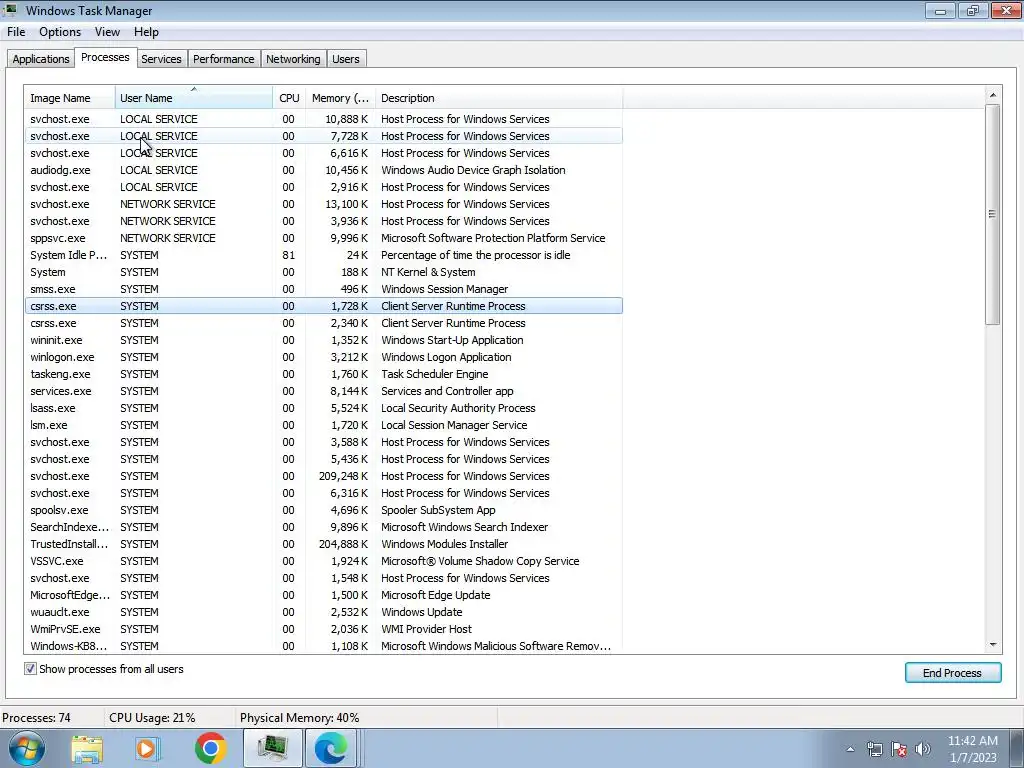Select the taskeng.exe process
1024x768 pixels.
[323, 374]
